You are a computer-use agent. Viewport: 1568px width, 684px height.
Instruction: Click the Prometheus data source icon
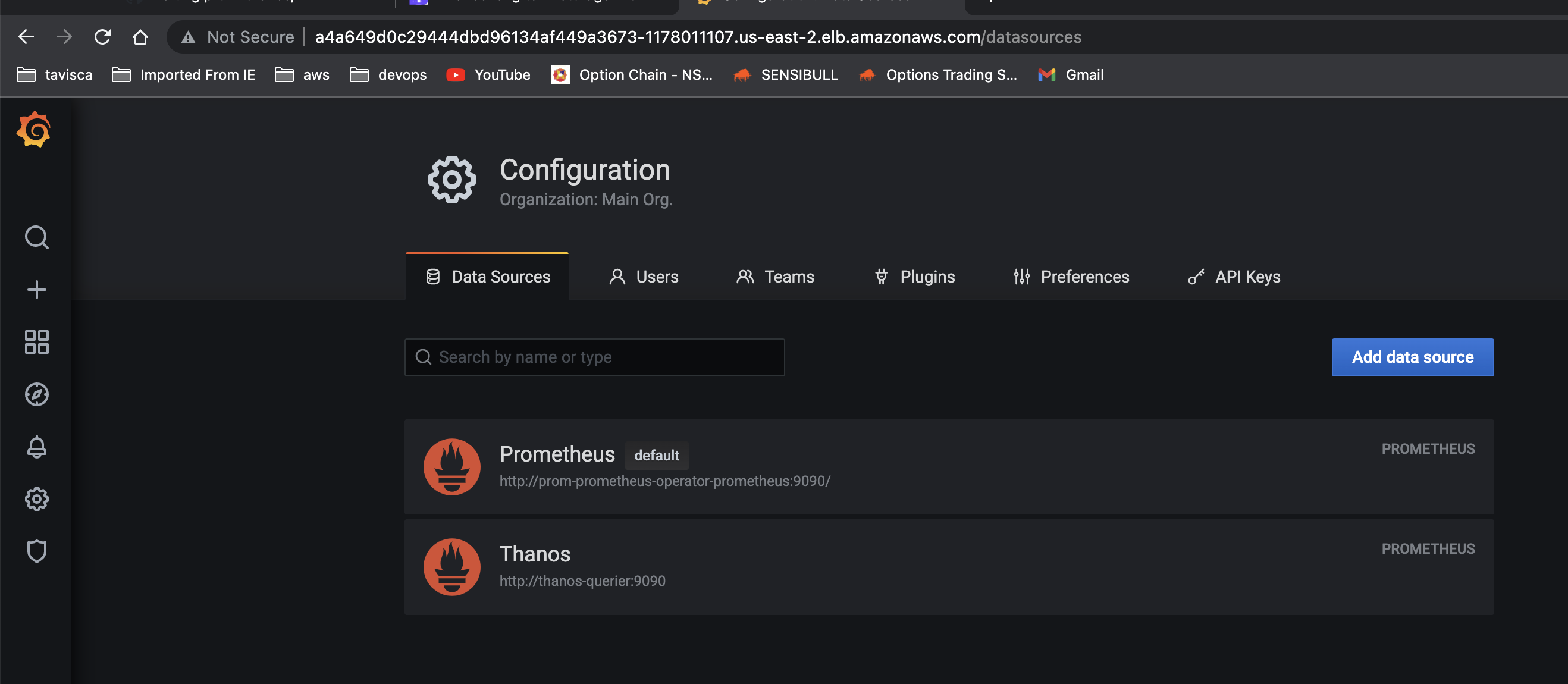pyautogui.click(x=451, y=467)
